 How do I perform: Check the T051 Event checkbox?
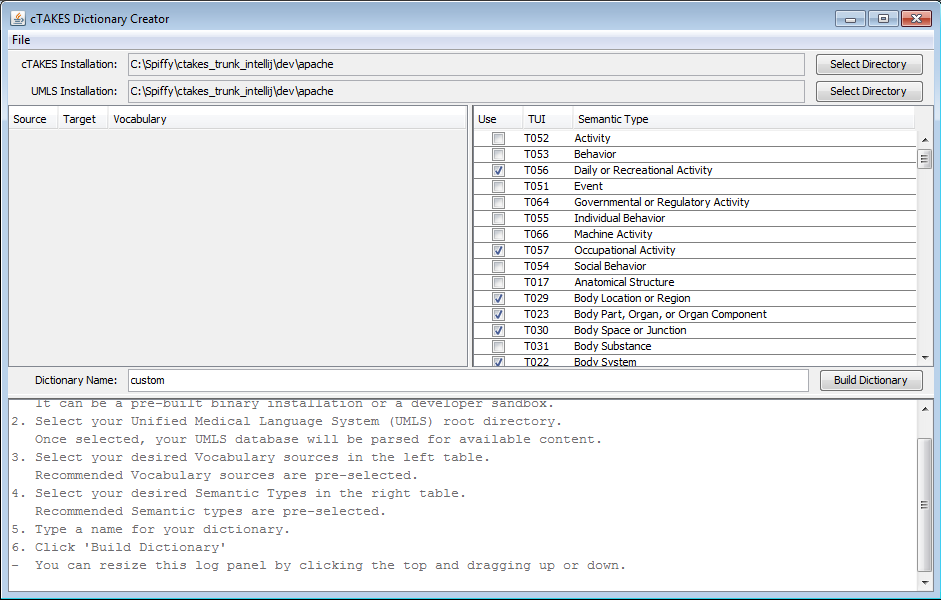pos(498,187)
